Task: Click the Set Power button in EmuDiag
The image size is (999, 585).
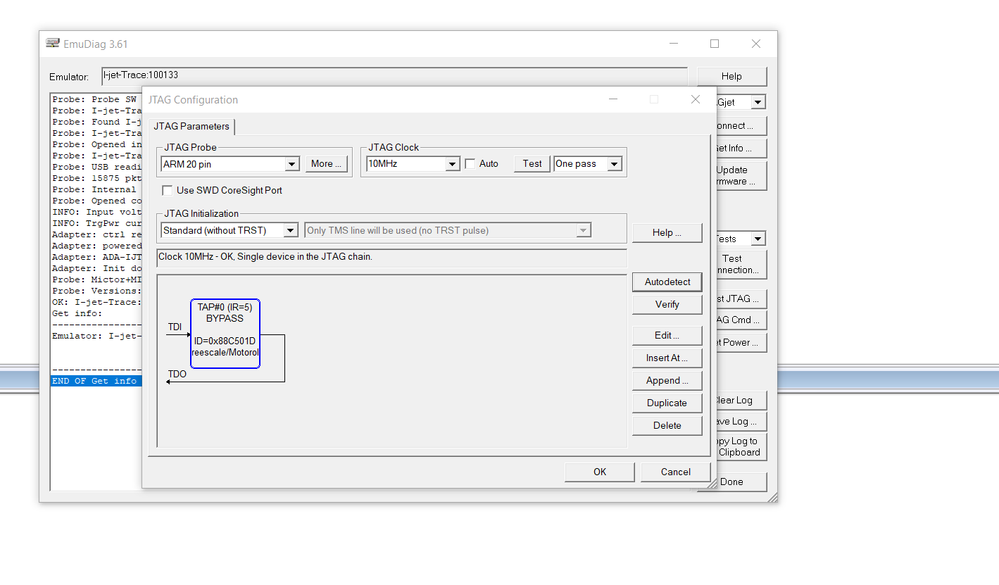Action: point(741,342)
